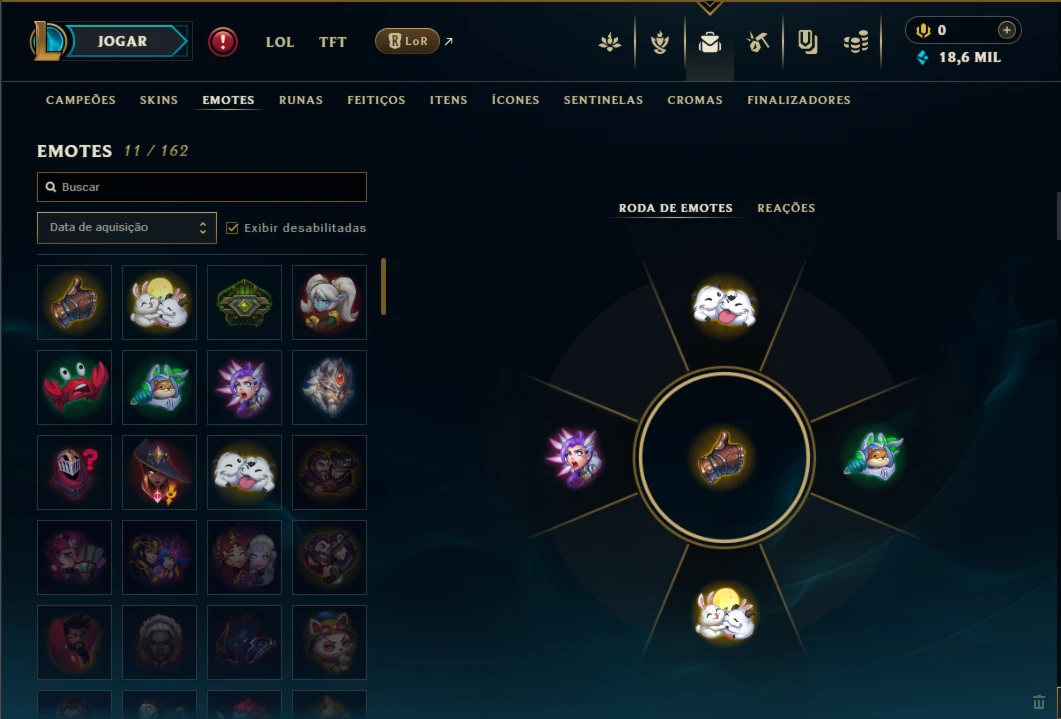The image size is (1061, 719).
Task: Switch to the Skins tab
Action: (158, 100)
